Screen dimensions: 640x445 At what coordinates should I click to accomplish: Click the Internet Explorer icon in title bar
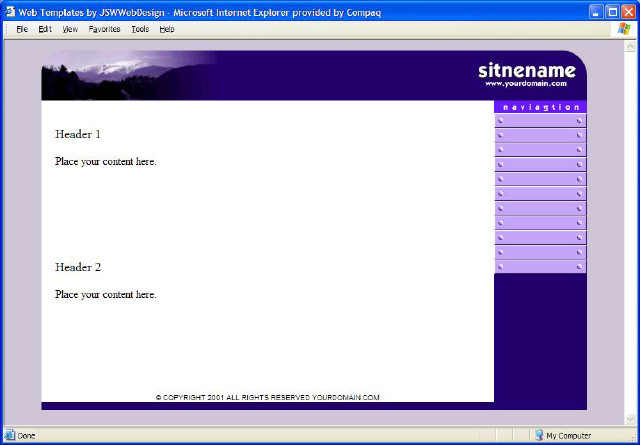(9, 9)
